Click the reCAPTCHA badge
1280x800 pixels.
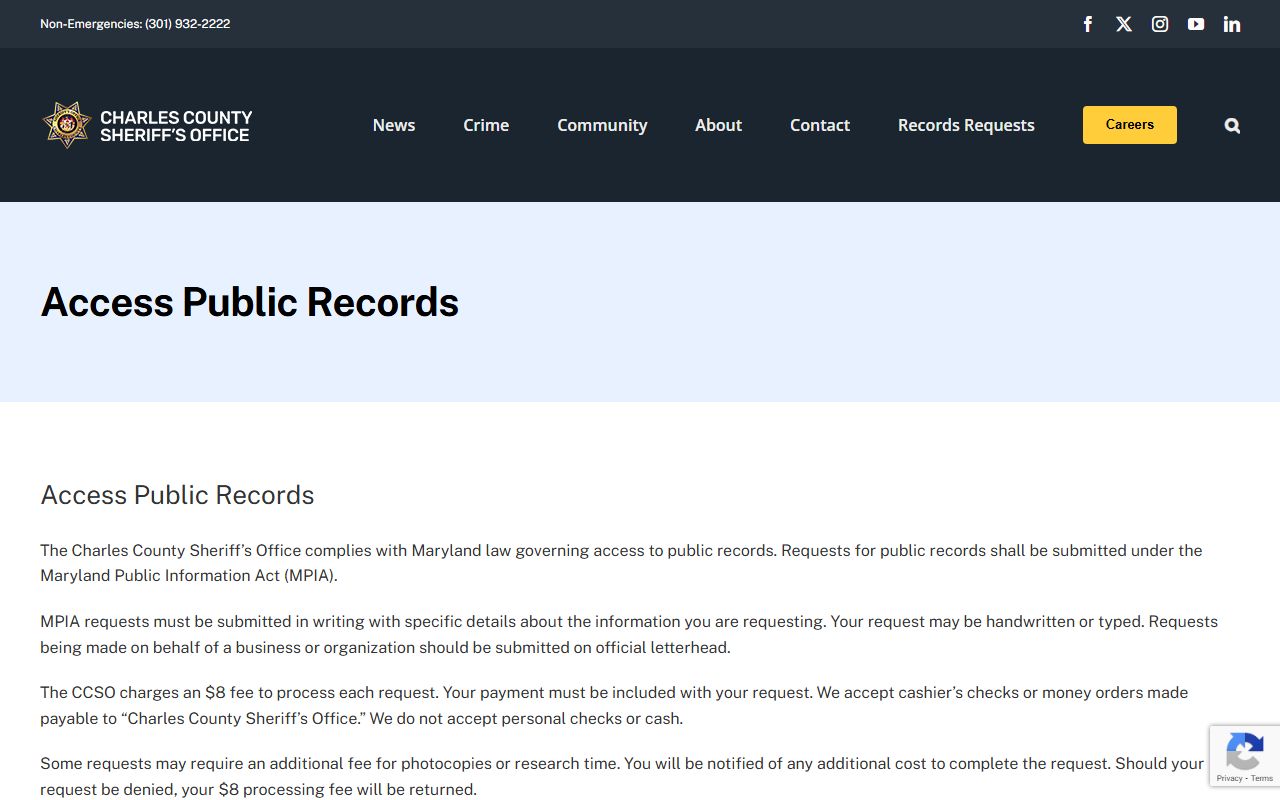pyautogui.click(x=1245, y=755)
